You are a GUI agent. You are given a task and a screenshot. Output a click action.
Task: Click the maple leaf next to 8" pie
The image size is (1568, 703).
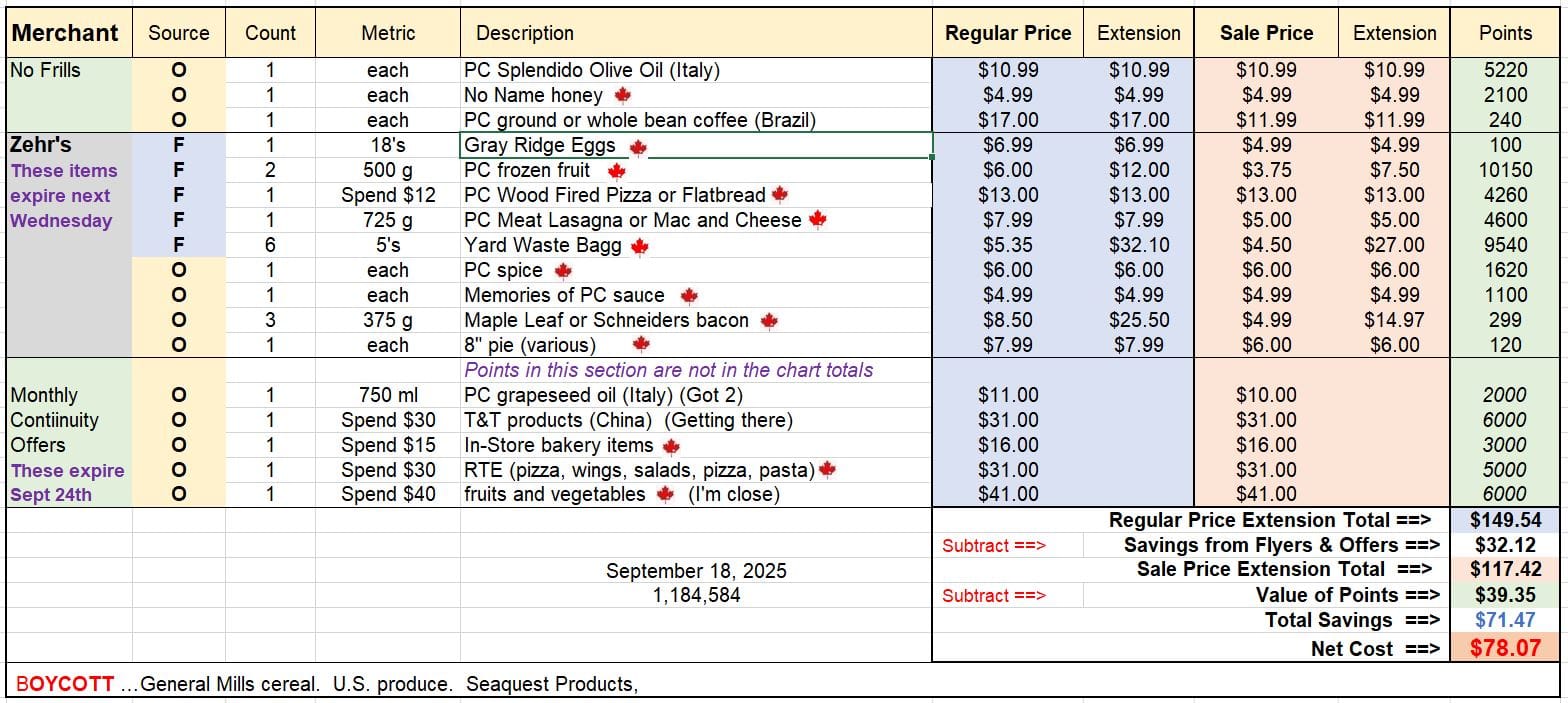(641, 345)
